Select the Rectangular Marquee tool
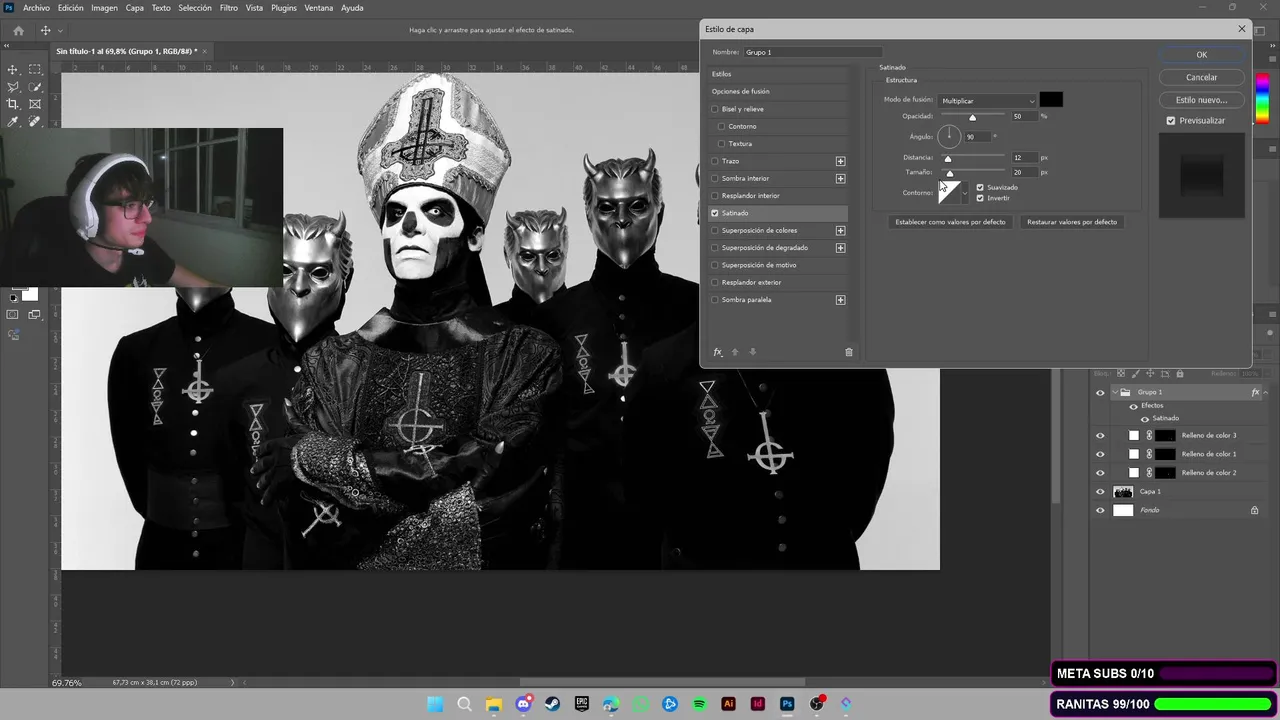Image resolution: width=1280 pixels, height=720 pixels. (x=35, y=69)
